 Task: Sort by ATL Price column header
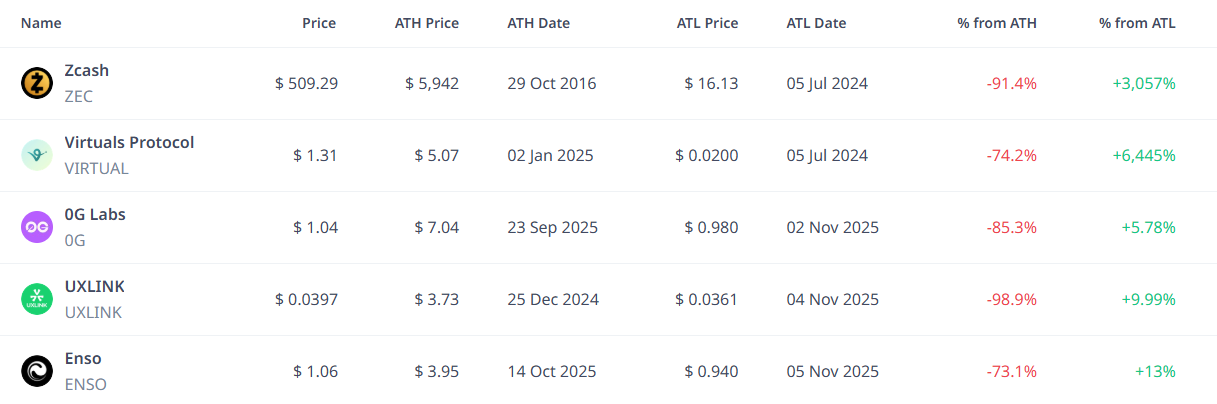pyautogui.click(x=707, y=23)
